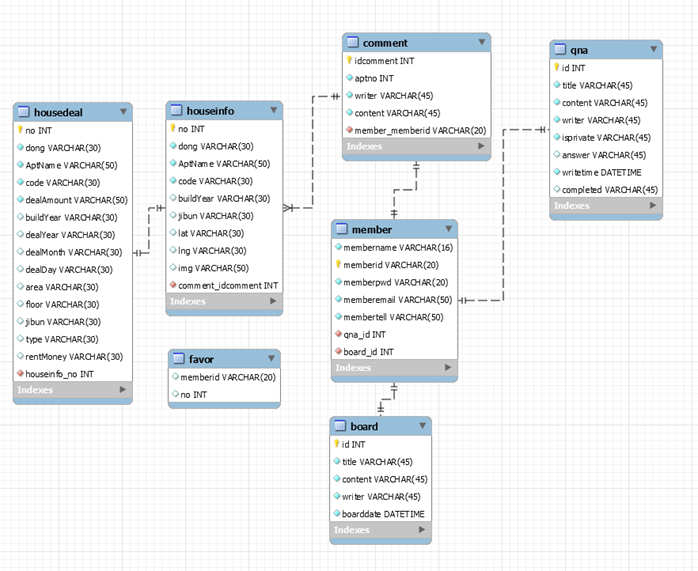Click the diamond icon beside favor memberid
Viewport: 698px width, 571px height.
tap(175, 376)
